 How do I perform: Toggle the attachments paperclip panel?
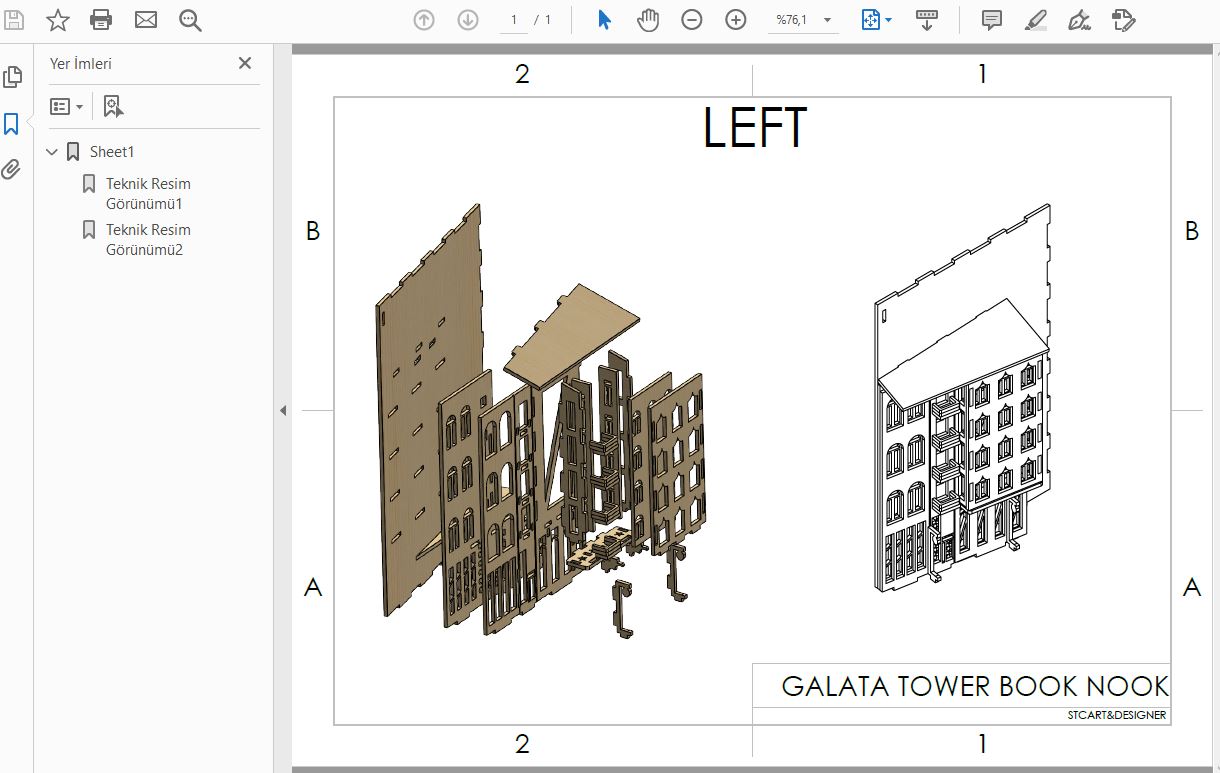pos(12,169)
